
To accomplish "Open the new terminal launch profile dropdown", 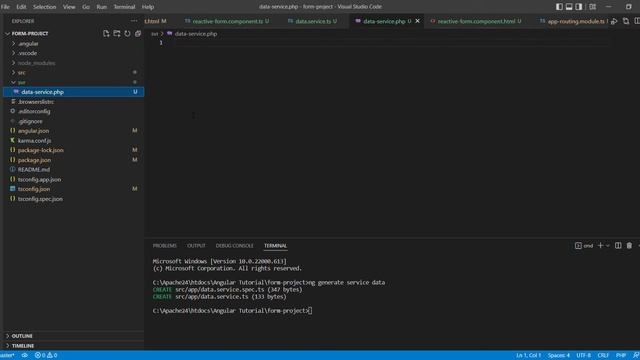I will (608, 246).
